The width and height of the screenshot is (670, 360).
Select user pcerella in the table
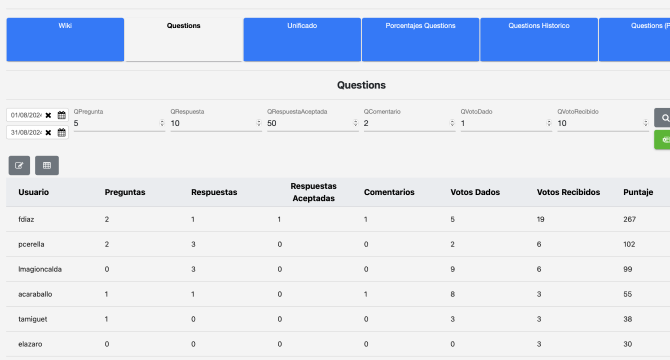click(x=31, y=244)
